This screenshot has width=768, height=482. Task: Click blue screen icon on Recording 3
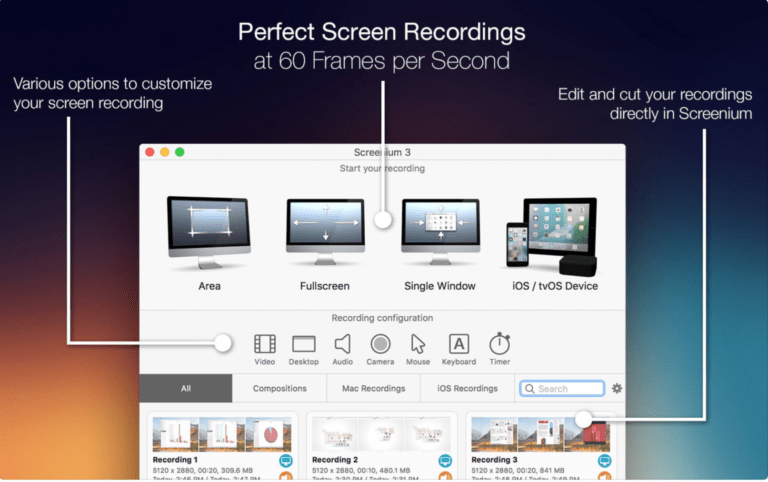point(604,460)
